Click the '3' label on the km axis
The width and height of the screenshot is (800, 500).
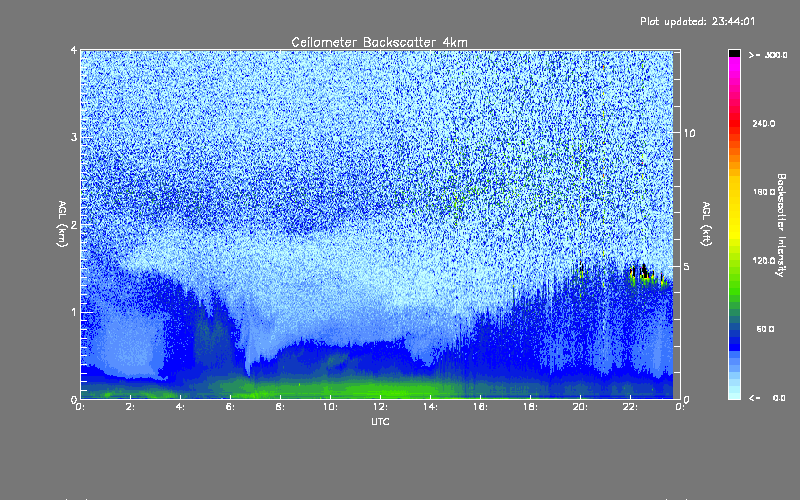point(74,137)
